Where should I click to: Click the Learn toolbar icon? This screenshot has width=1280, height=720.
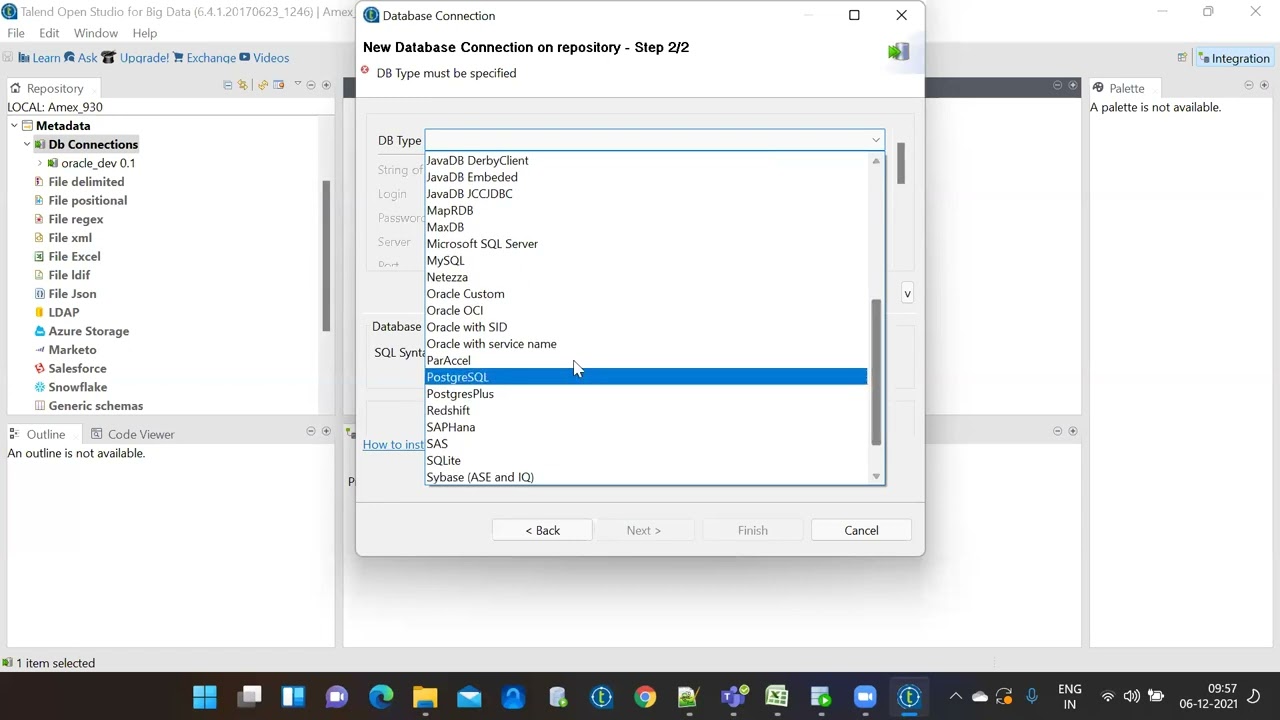pos(23,58)
